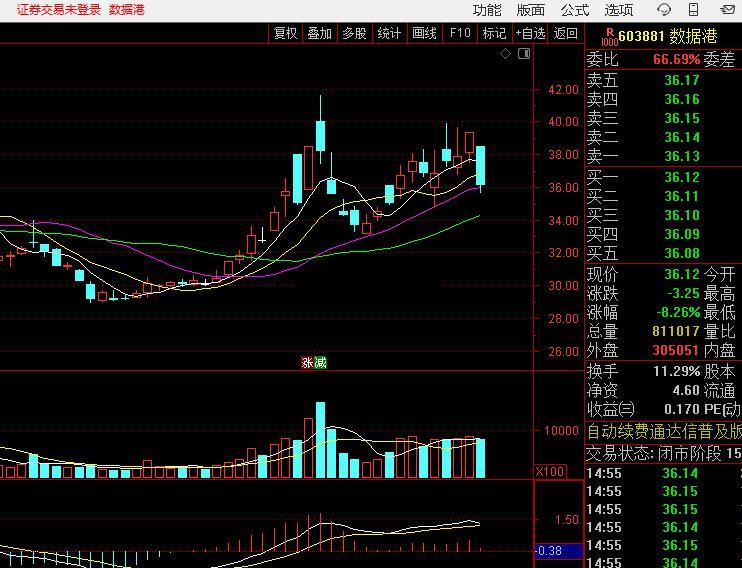
Task: Select 卖三 price 36.15
Action: [681, 118]
